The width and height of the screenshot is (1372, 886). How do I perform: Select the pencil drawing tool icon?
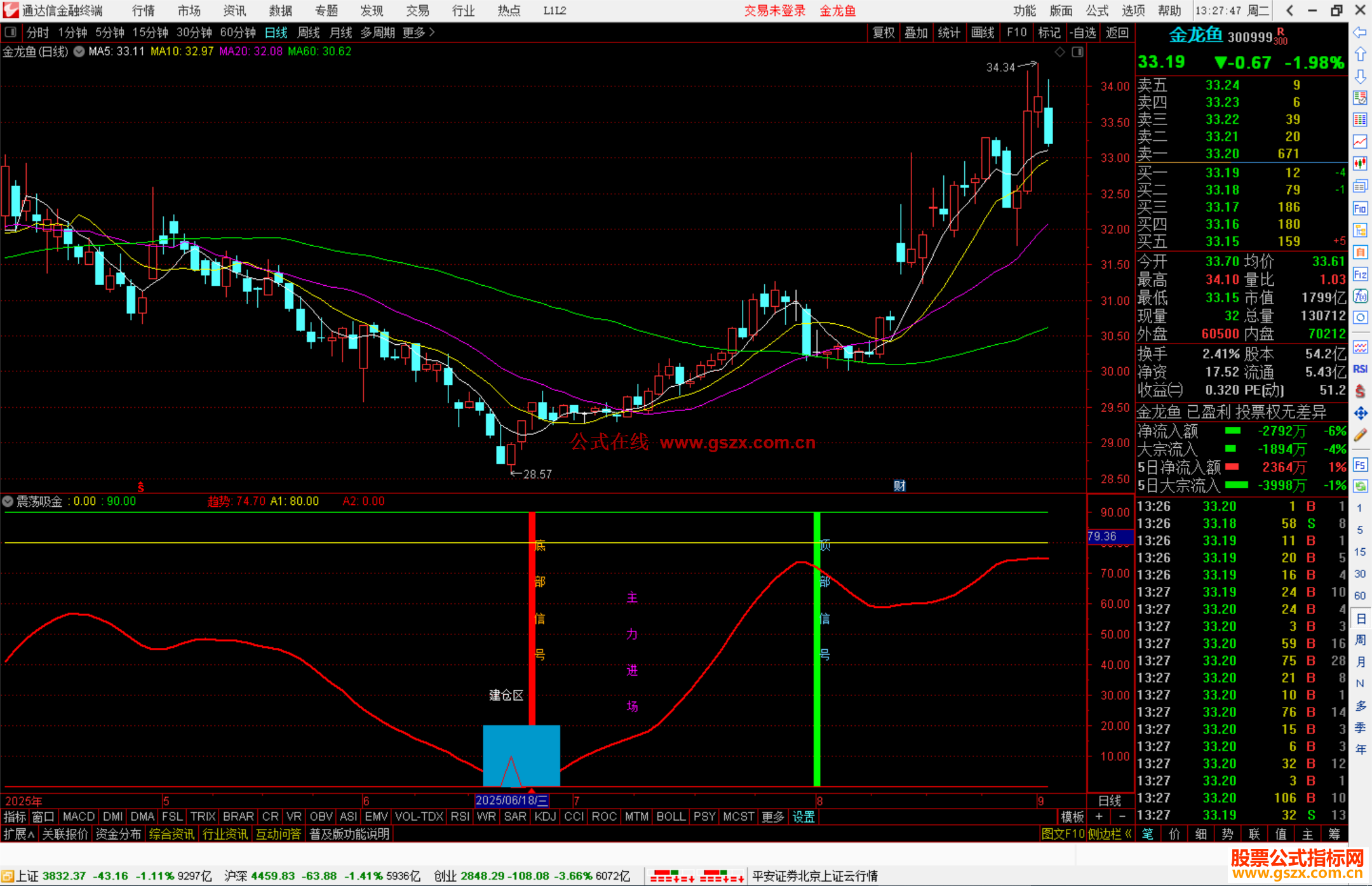coord(1360,436)
